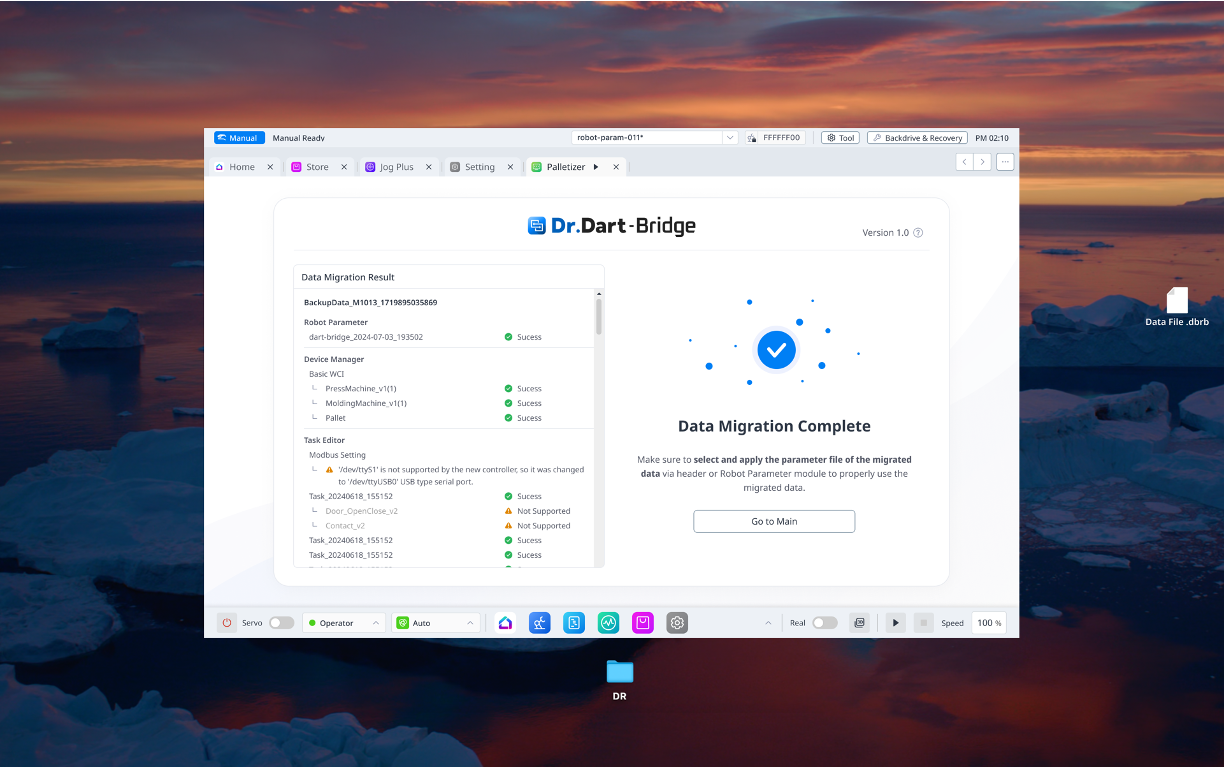Open the Operator role dropdown

344,623
